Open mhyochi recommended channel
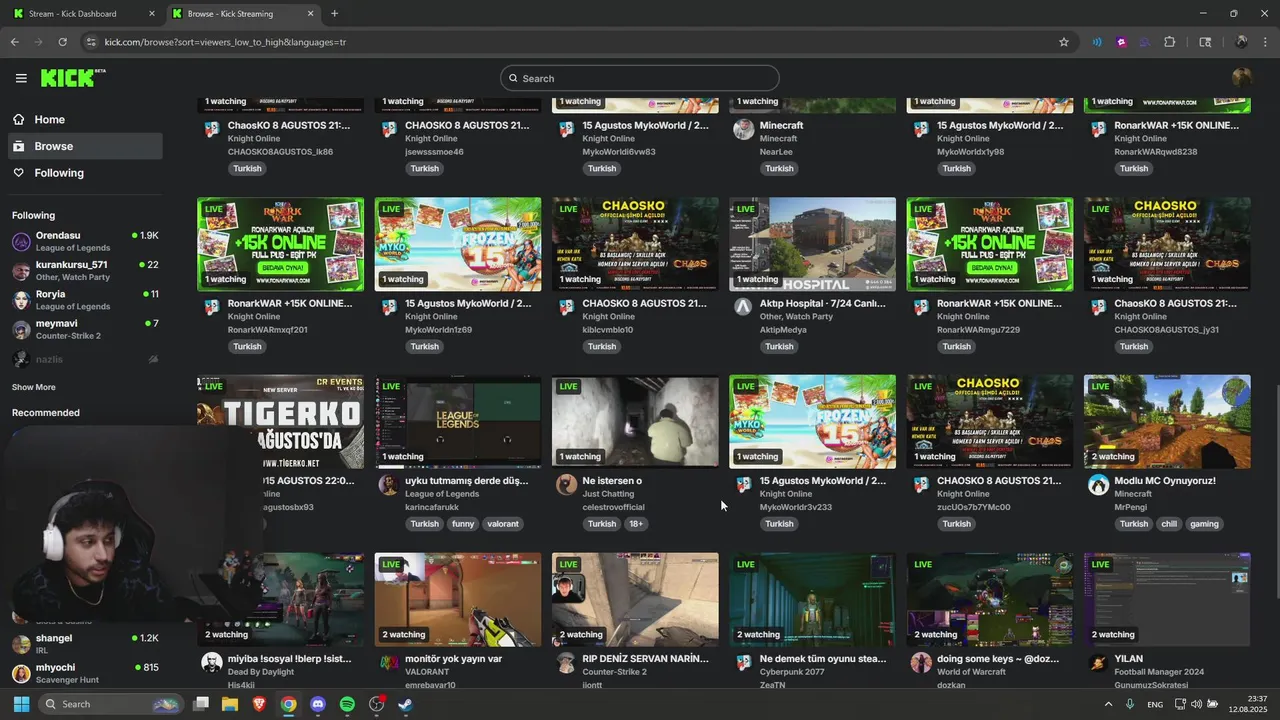The height and width of the screenshot is (720, 1280). [85, 672]
